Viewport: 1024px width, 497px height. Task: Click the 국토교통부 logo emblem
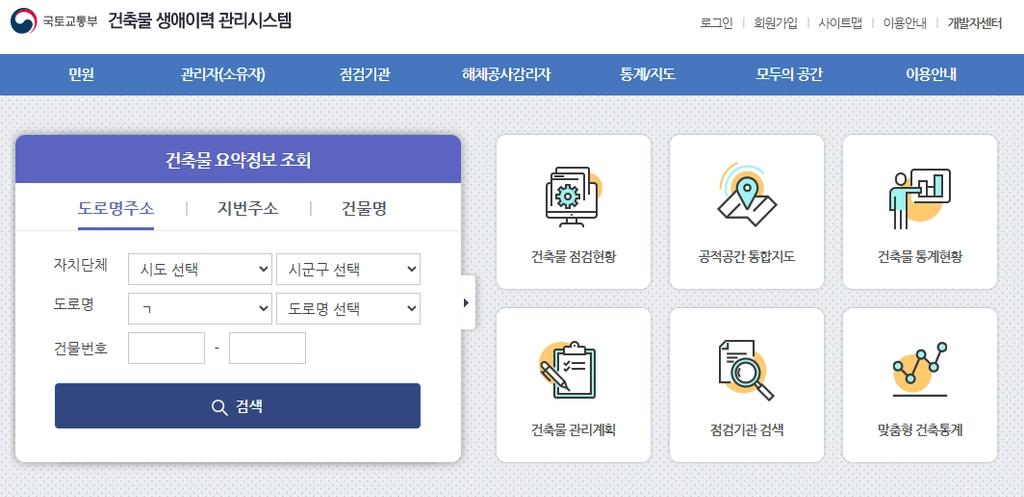[x=24, y=21]
